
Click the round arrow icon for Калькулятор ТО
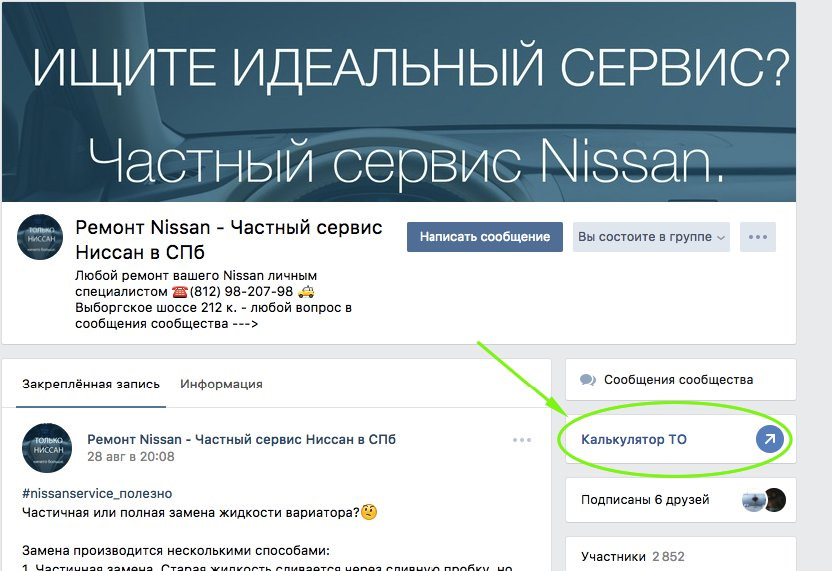tap(769, 439)
